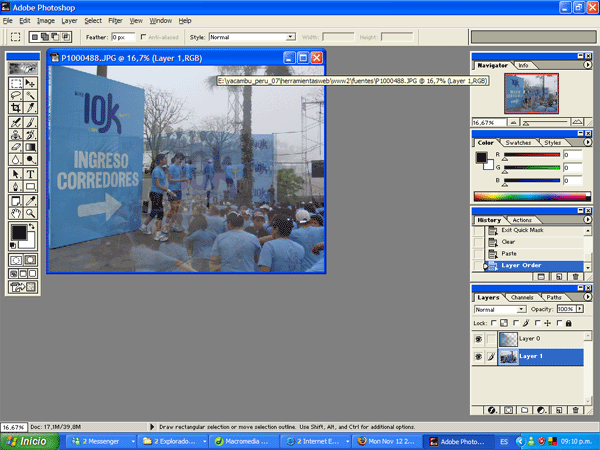600x450 pixels.
Task: Open the Layers palette flyout menu
Action: 587,297
